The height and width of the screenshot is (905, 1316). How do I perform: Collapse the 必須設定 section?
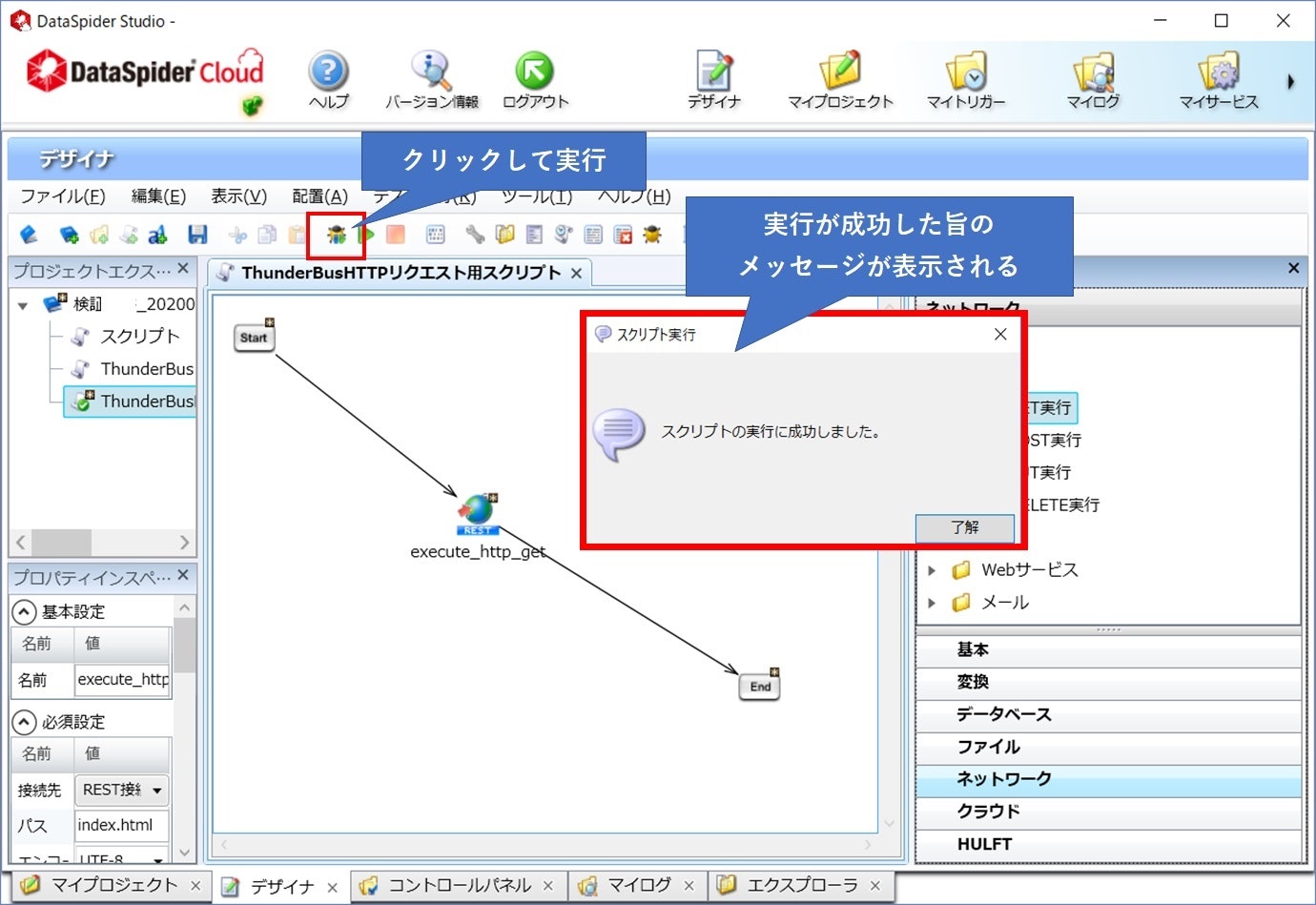[x=24, y=722]
